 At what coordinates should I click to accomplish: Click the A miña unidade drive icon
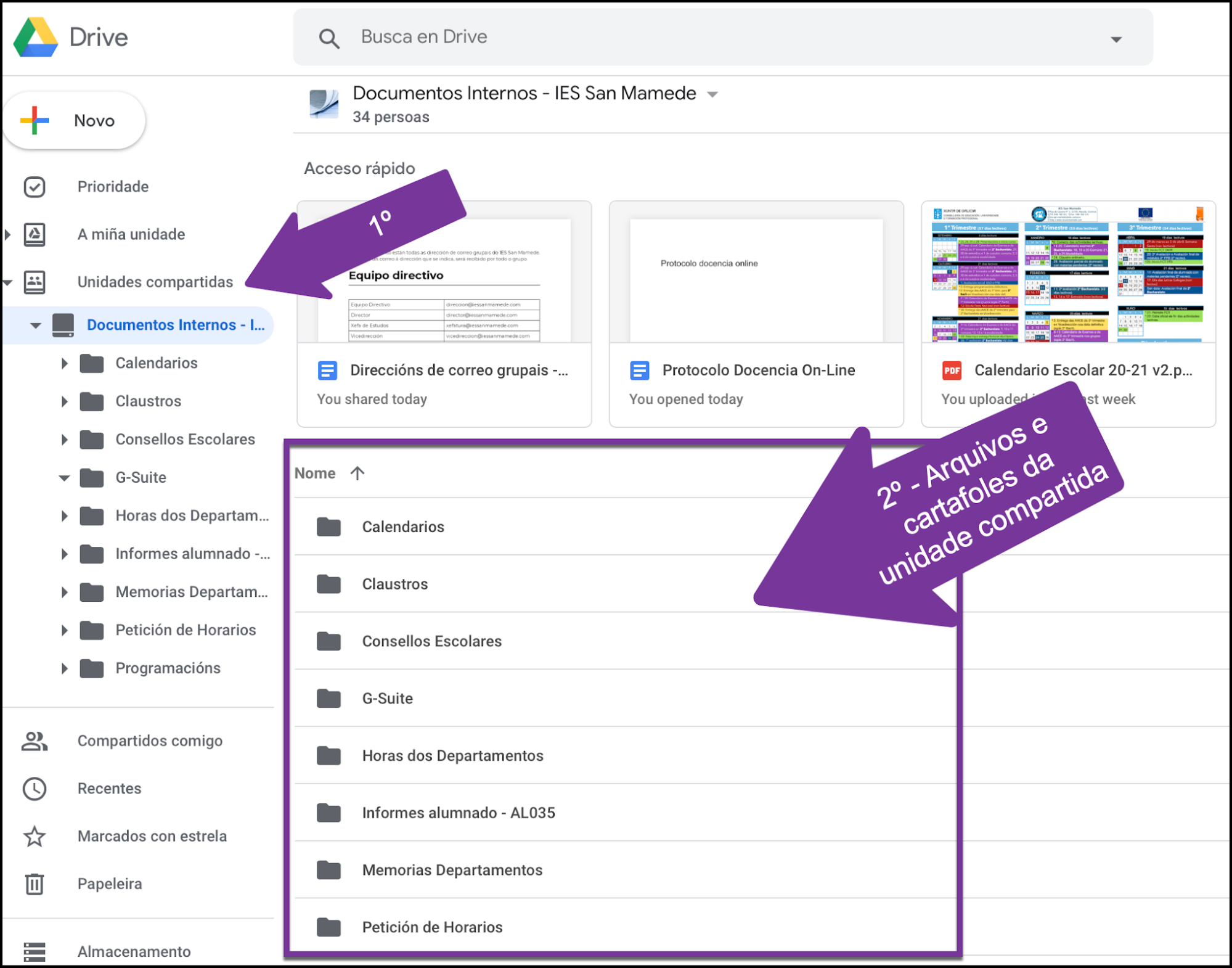click(x=35, y=234)
